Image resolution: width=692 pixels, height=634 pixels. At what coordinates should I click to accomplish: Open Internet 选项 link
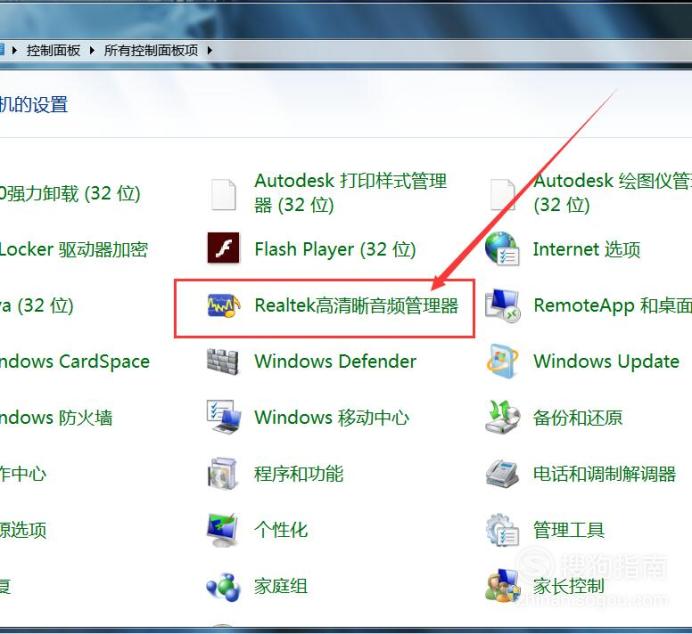pos(587,249)
